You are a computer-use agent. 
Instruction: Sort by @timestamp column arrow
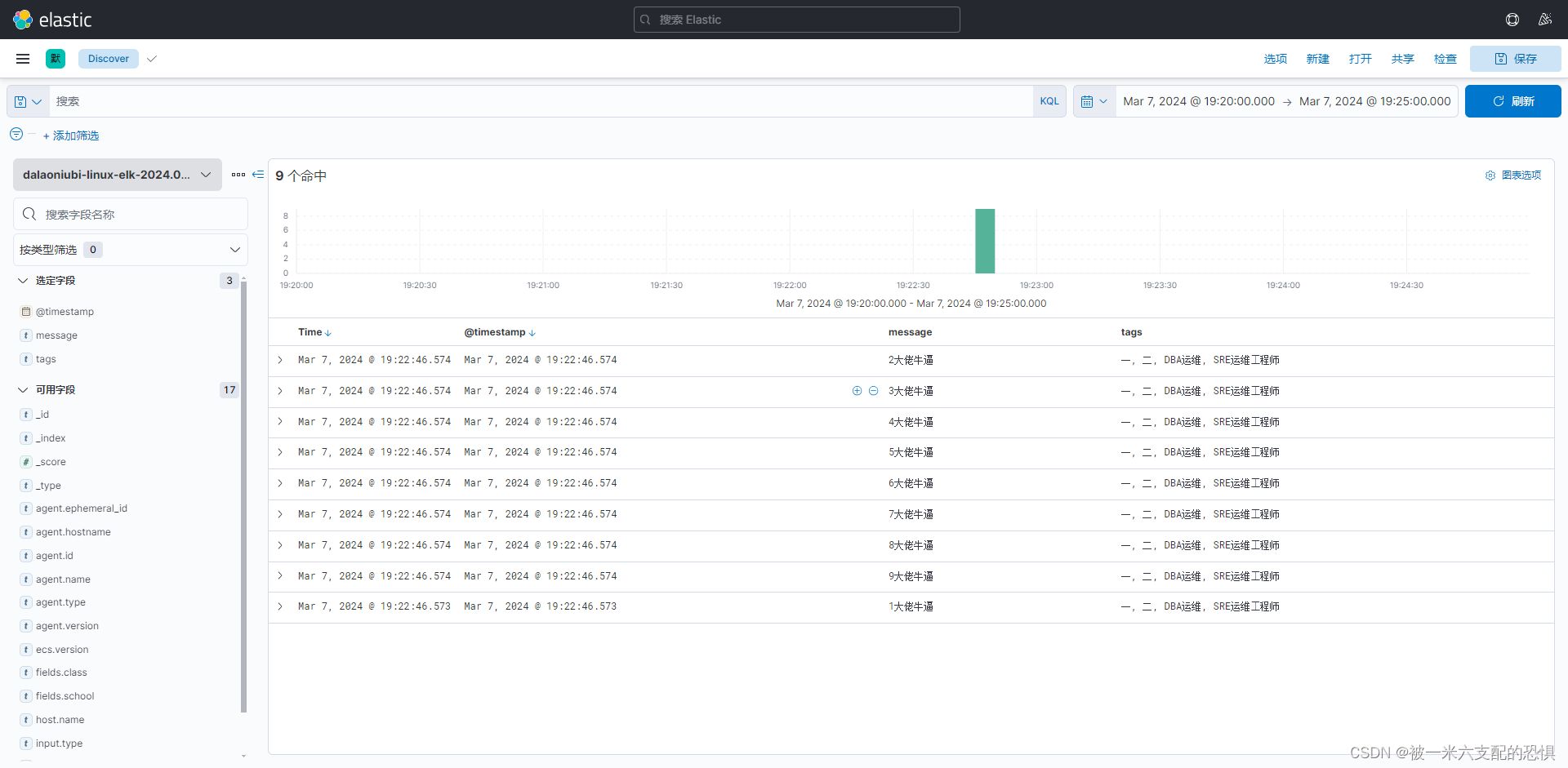(532, 333)
